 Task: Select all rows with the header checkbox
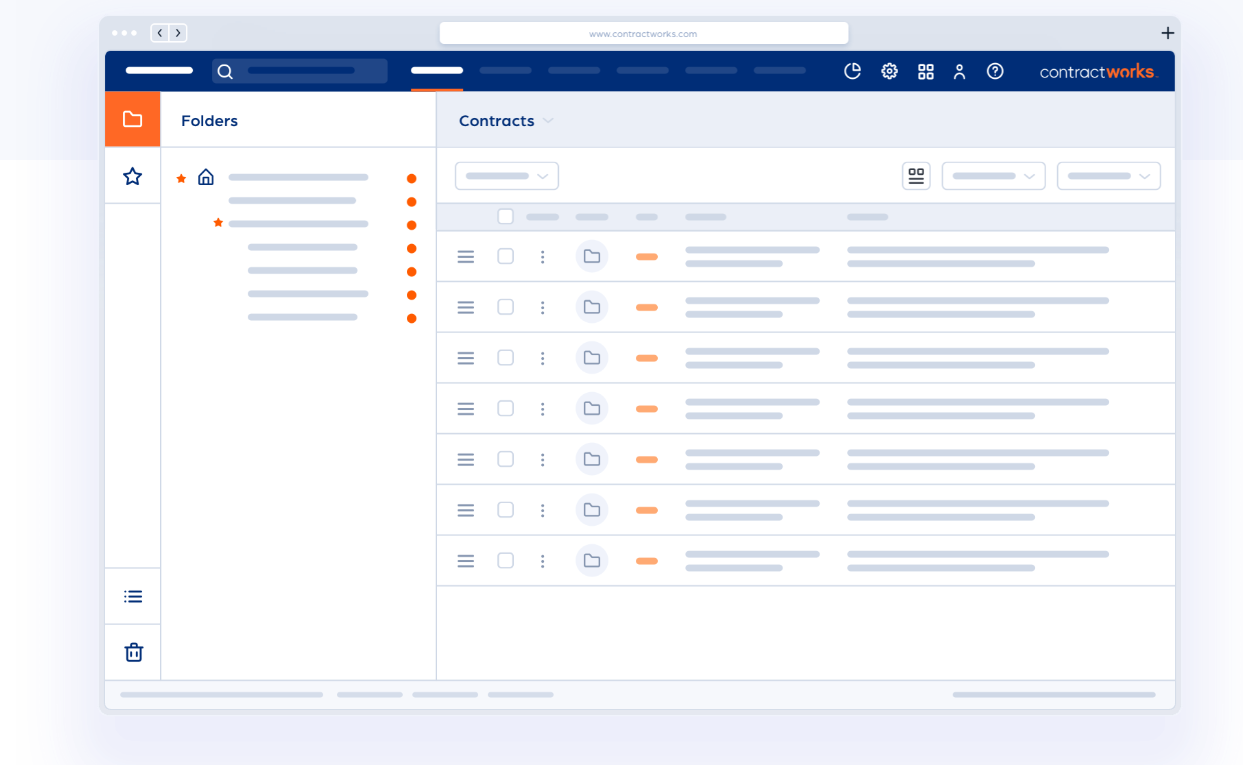[505, 216]
